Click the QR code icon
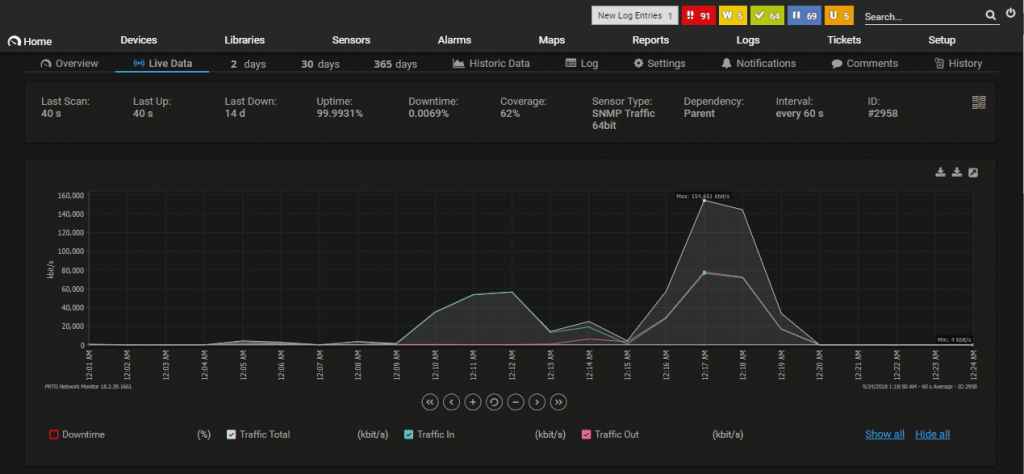The width and height of the screenshot is (1024, 474). (x=978, y=103)
